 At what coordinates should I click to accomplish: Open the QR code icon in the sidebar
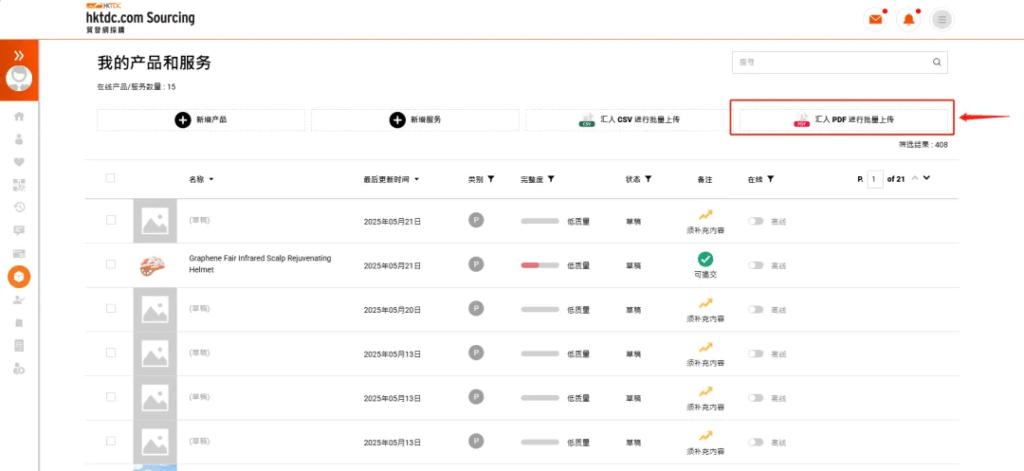pos(19,185)
